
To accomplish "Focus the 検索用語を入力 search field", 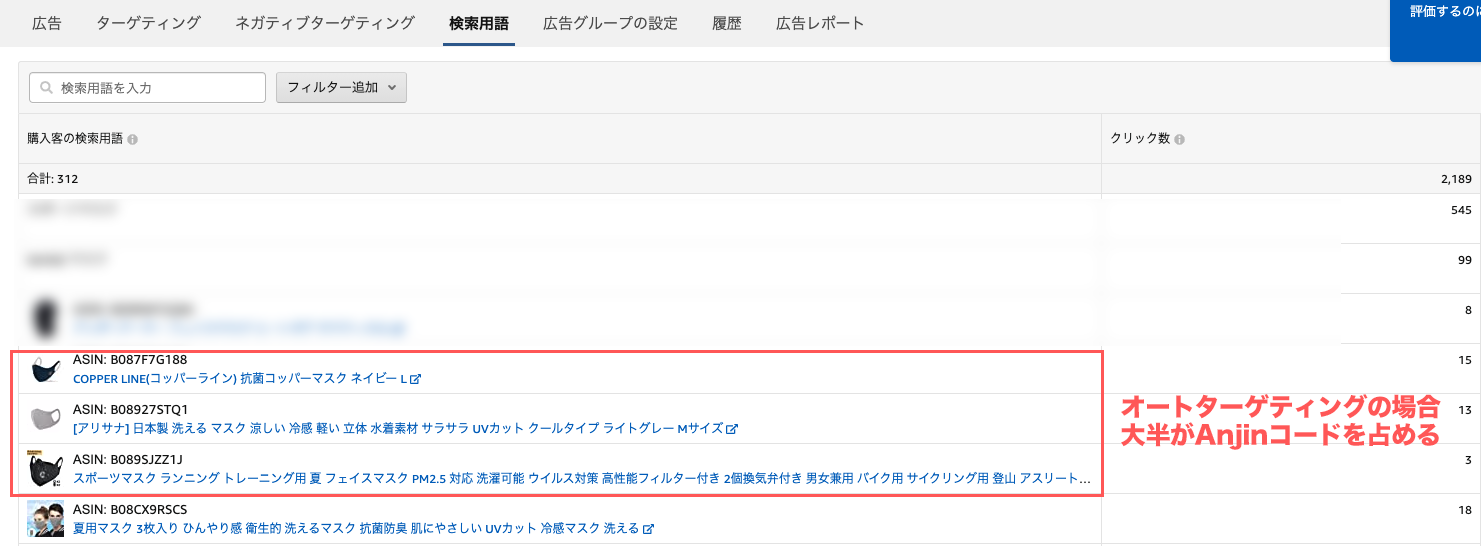I will coord(147,88).
